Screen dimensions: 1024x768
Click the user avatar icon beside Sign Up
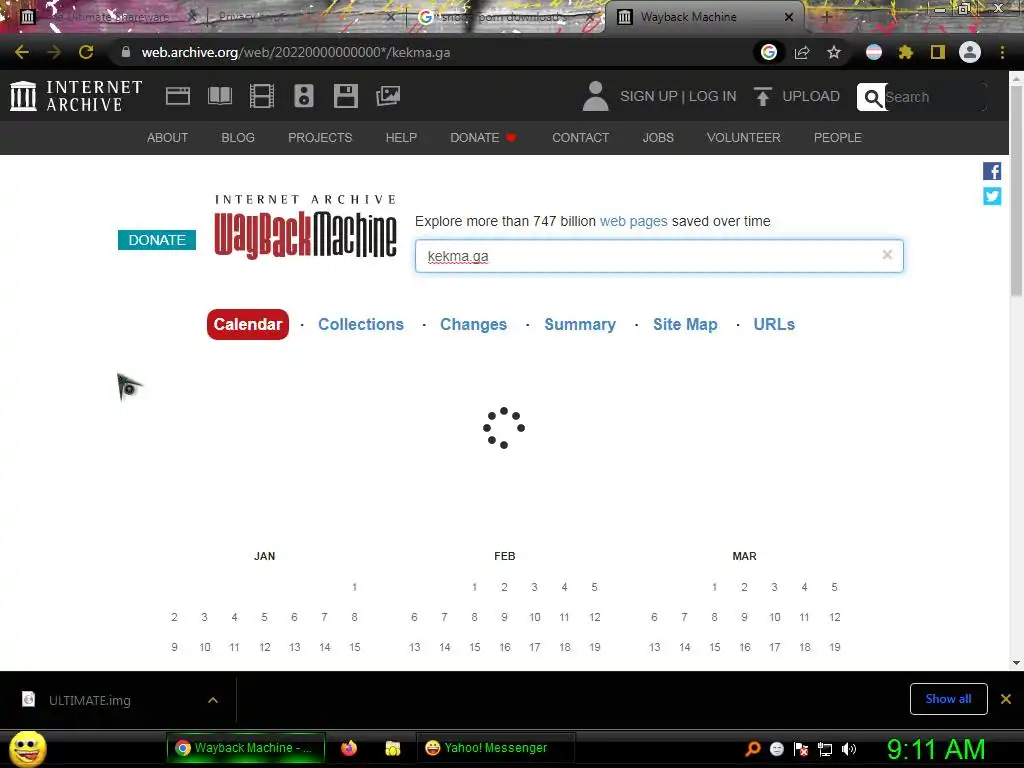(x=595, y=96)
